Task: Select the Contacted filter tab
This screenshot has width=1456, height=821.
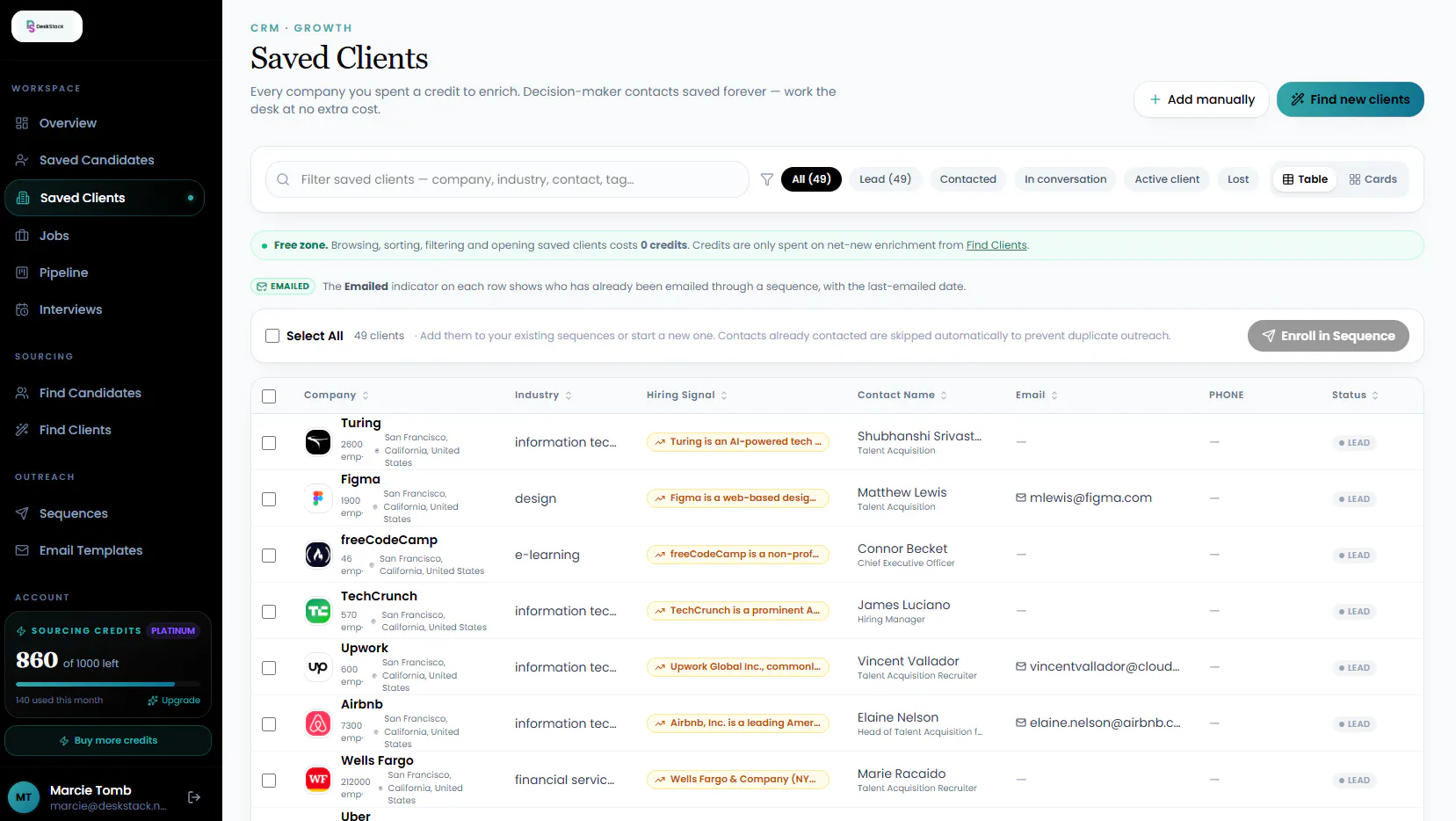Action: tap(968, 179)
